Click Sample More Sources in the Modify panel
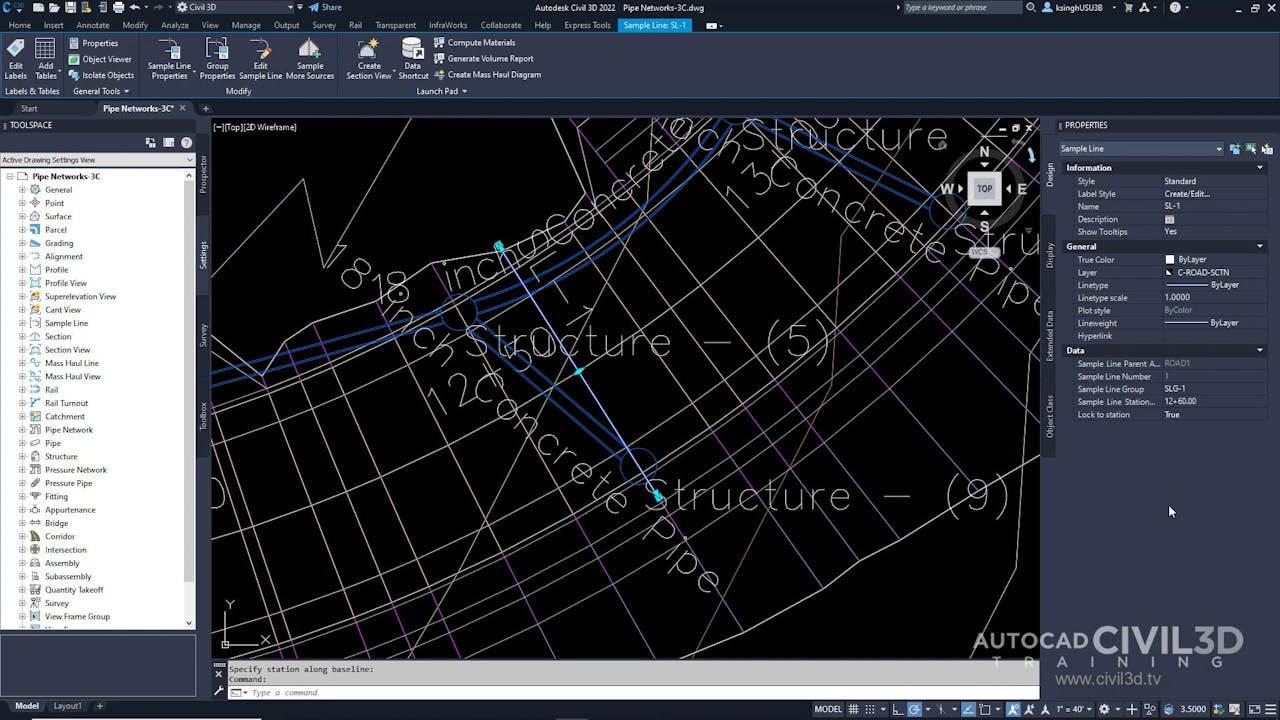The height and width of the screenshot is (720, 1280). (x=310, y=57)
